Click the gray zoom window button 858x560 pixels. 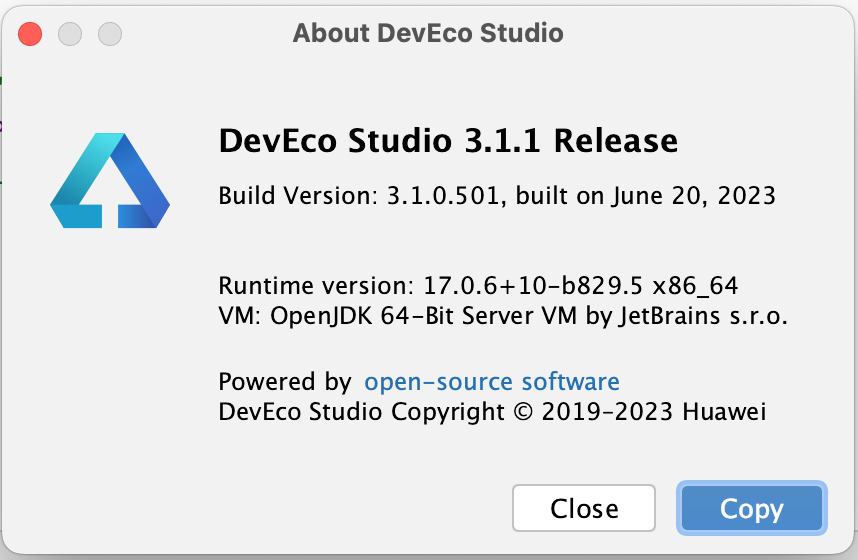[109, 34]
